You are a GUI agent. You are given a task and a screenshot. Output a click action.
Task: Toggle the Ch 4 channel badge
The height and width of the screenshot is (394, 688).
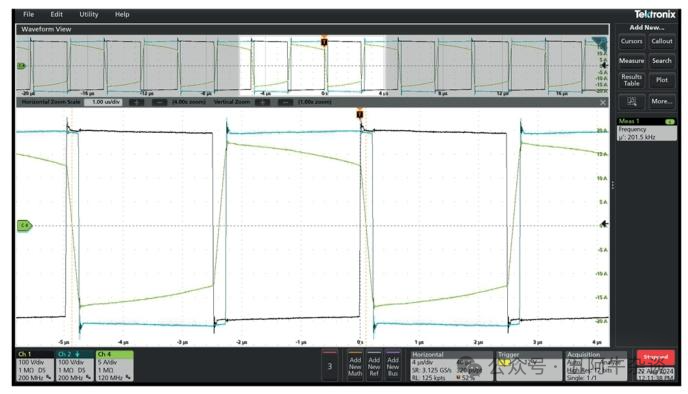click(115, 365)
